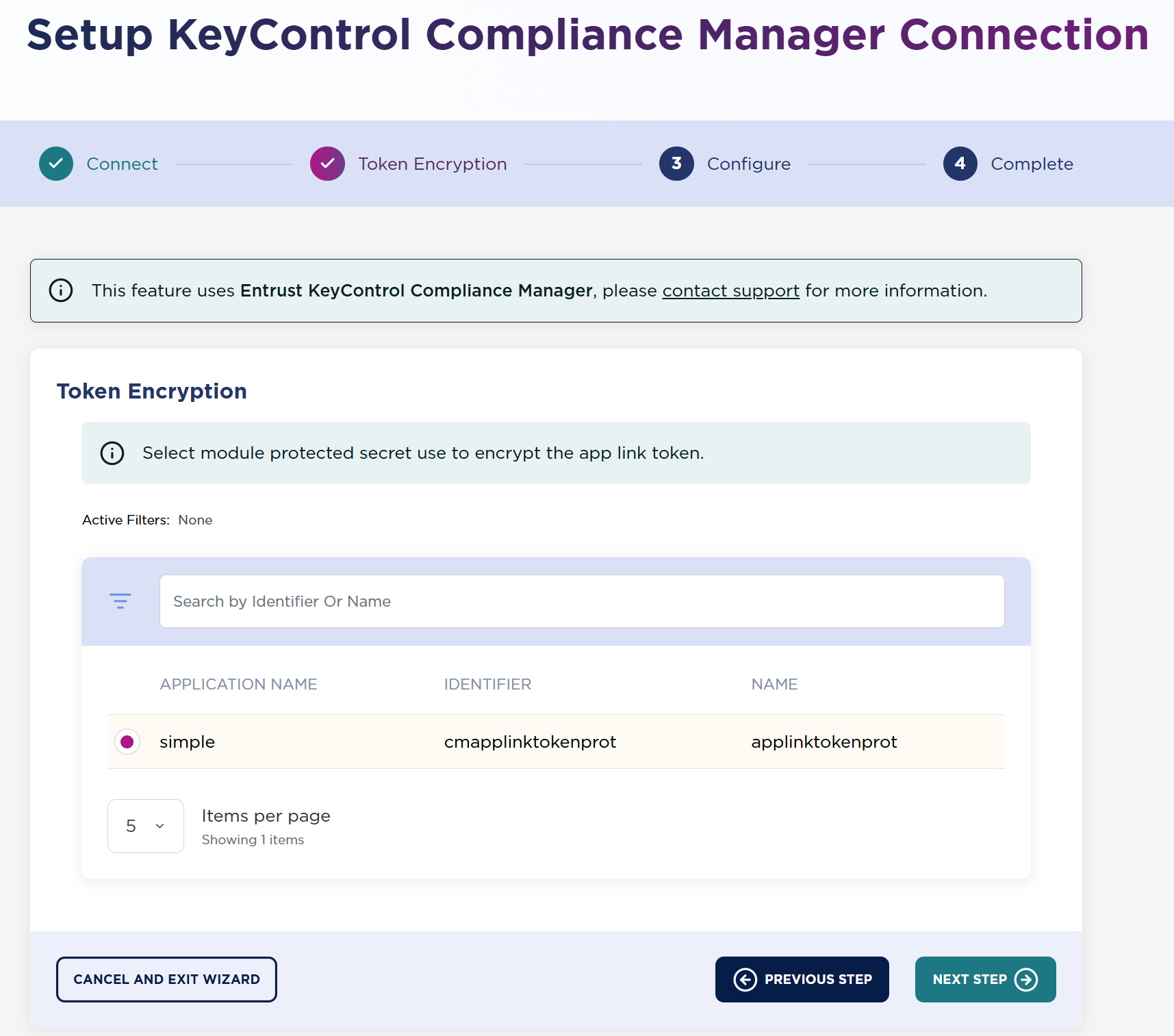Select the radio button for simple application

[127, 742]
